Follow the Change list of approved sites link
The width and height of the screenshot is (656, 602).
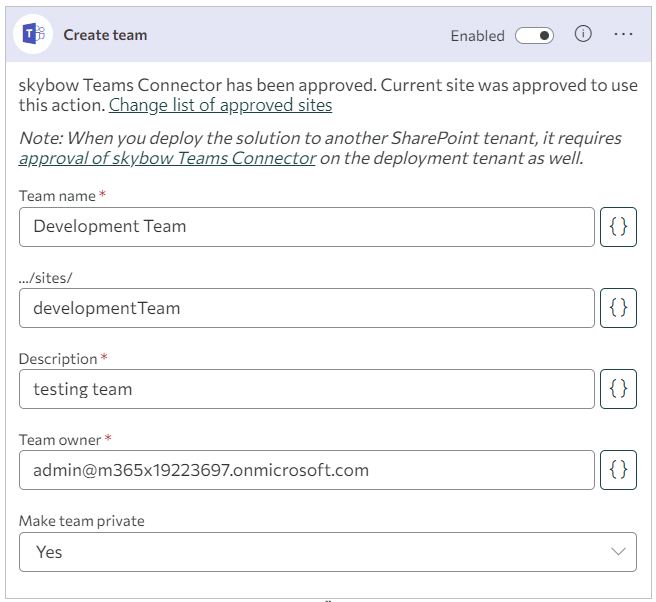[x=220, y=105]
